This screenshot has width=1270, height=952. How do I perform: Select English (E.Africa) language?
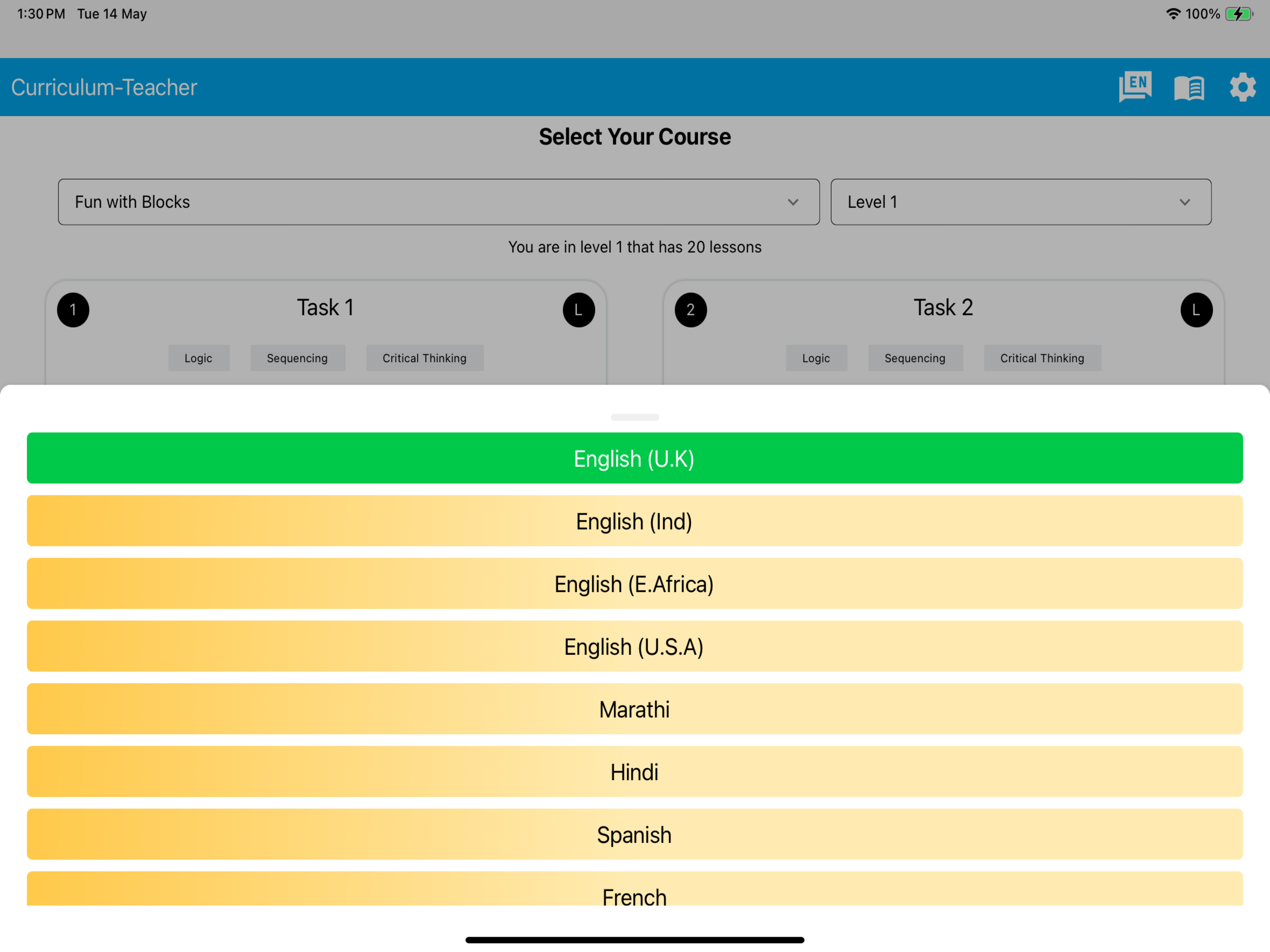tap(635, 583)
